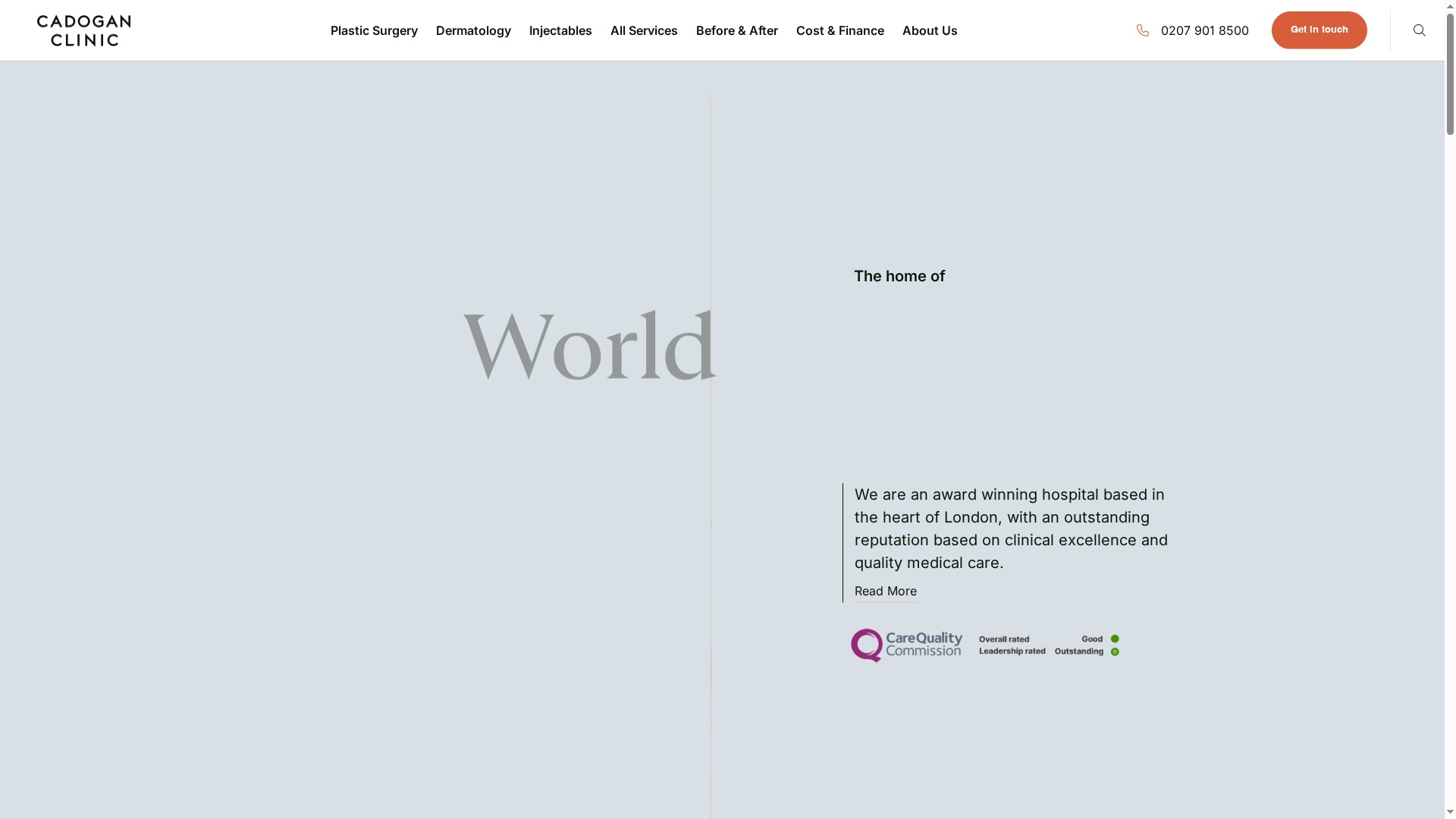Click the Cadogan Clinic logo

[x=83, y=30]
